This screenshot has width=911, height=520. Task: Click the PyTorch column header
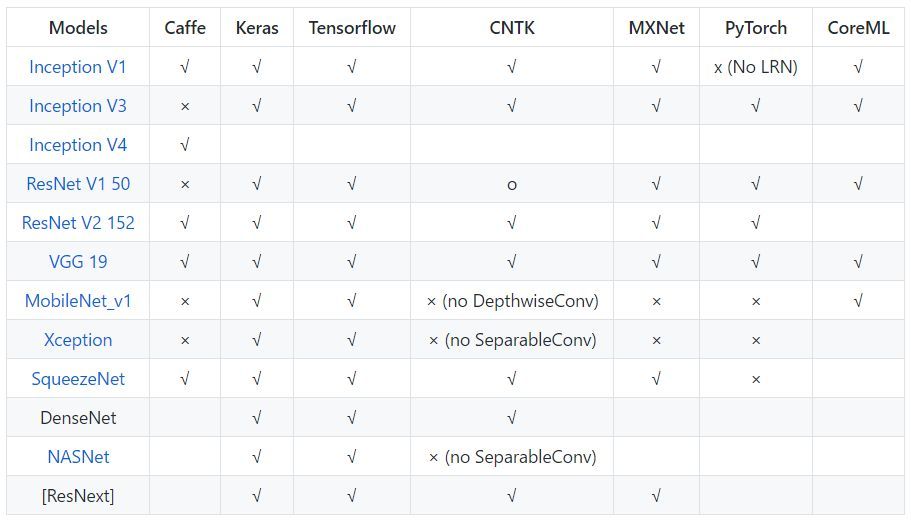tap(756, 28)
